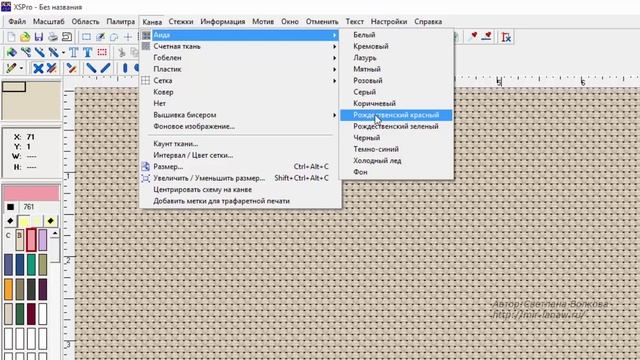Click the text with X icon
This screenshot has height=360, width=640.
point(506,37)
